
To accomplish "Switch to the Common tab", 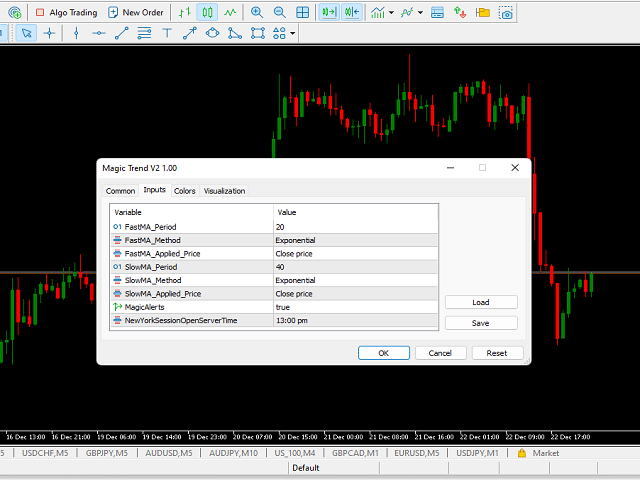I will point(120,191).
